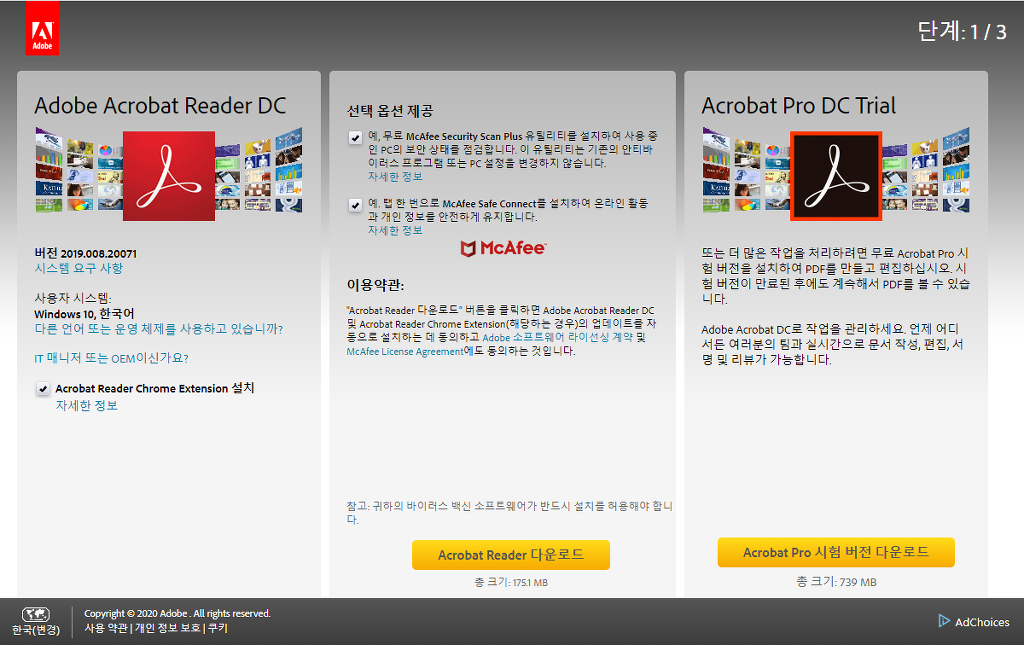Click 한국(변경) to change region
This screenshot has width=1024, height=645.
[36, 630]
